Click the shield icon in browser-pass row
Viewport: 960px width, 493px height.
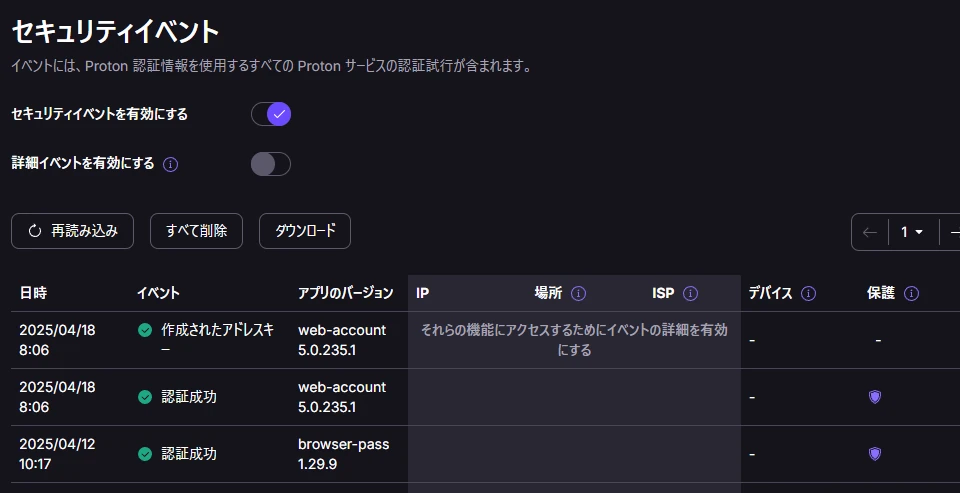[x=875, y=454]
